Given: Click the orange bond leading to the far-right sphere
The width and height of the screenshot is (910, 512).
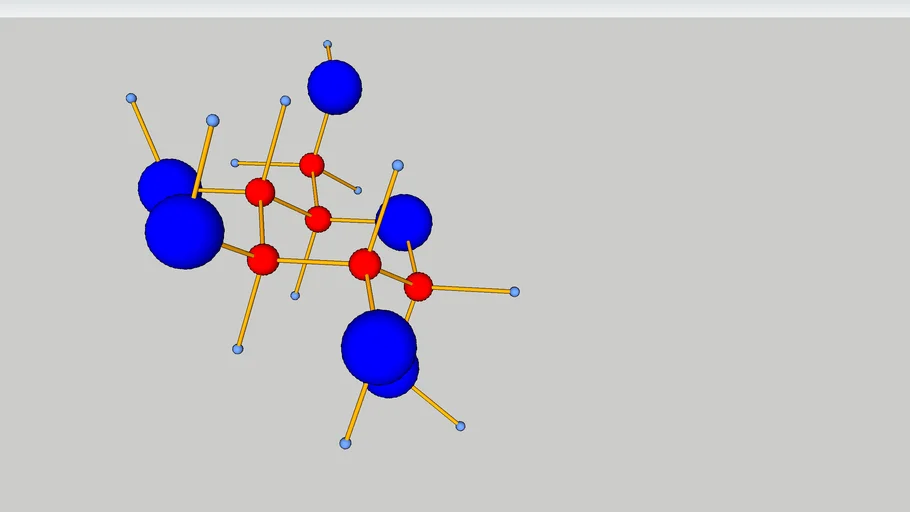Looking at the screenshot, I should pos(470,290).
